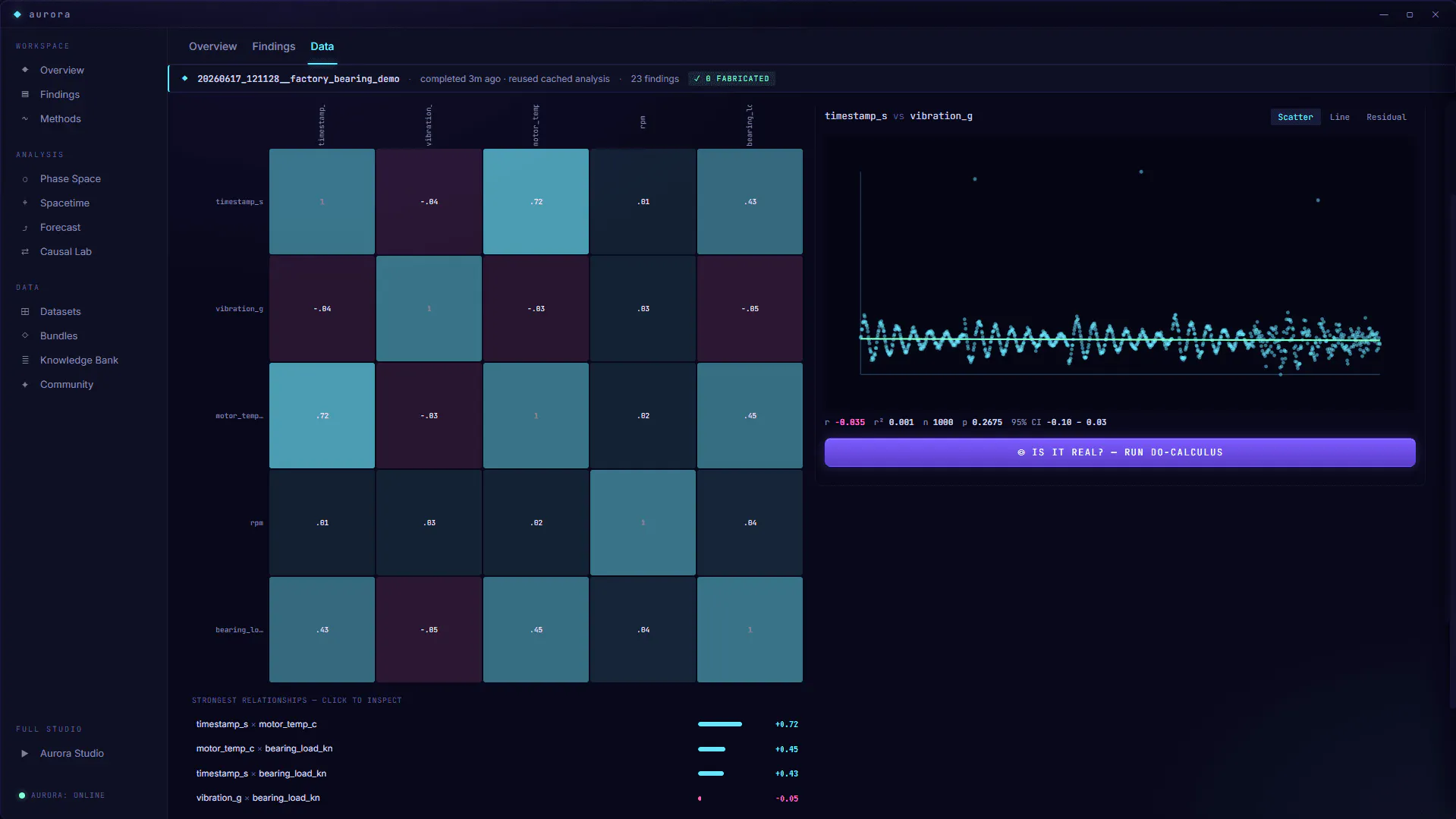
Task: Inspect timestamp_s × motor_temp_c relationship row
Action: 497,724
